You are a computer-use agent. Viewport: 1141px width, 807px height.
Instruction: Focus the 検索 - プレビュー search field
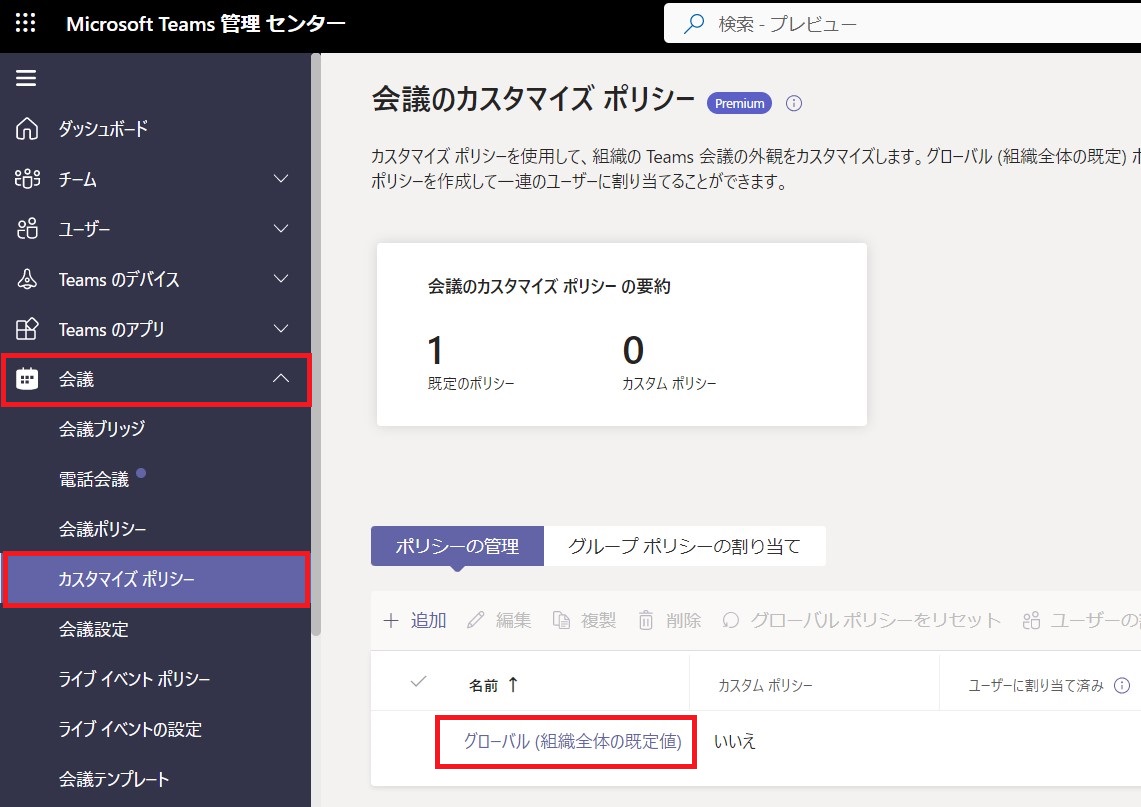(902, 24)
